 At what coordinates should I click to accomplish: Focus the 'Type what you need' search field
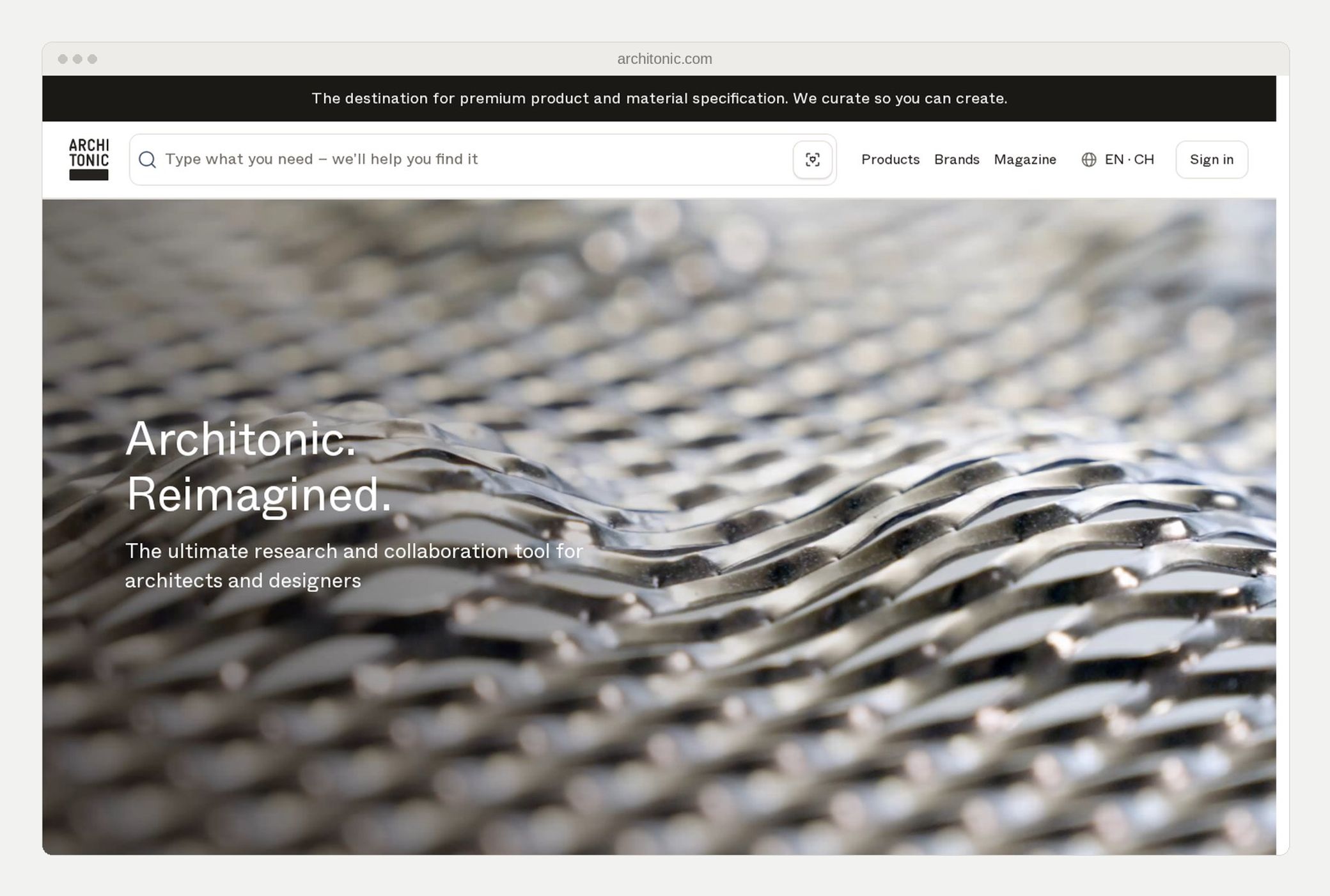[483, 160]
